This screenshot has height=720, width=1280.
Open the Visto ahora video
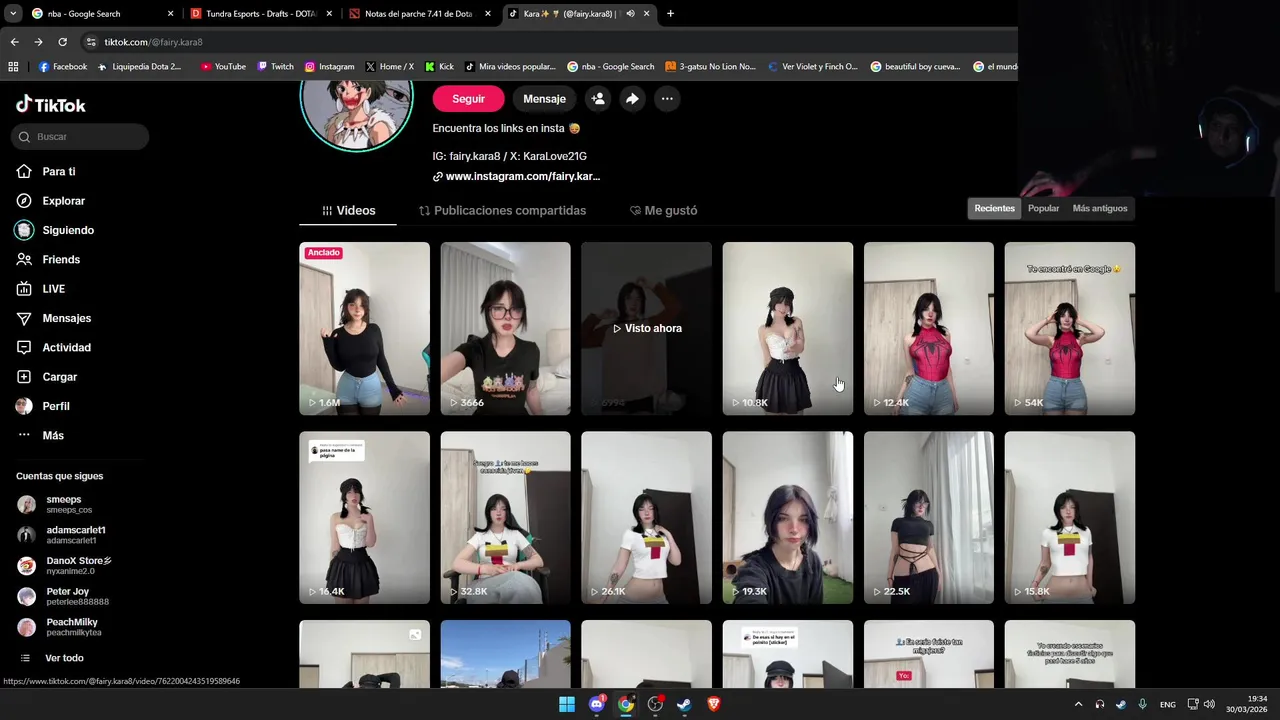click(646, 328)
